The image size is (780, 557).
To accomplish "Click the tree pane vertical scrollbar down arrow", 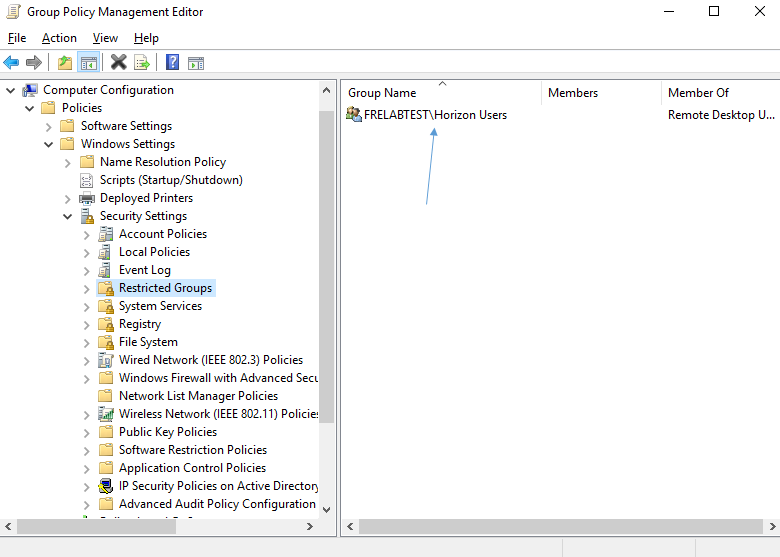I will click(326, 509).
